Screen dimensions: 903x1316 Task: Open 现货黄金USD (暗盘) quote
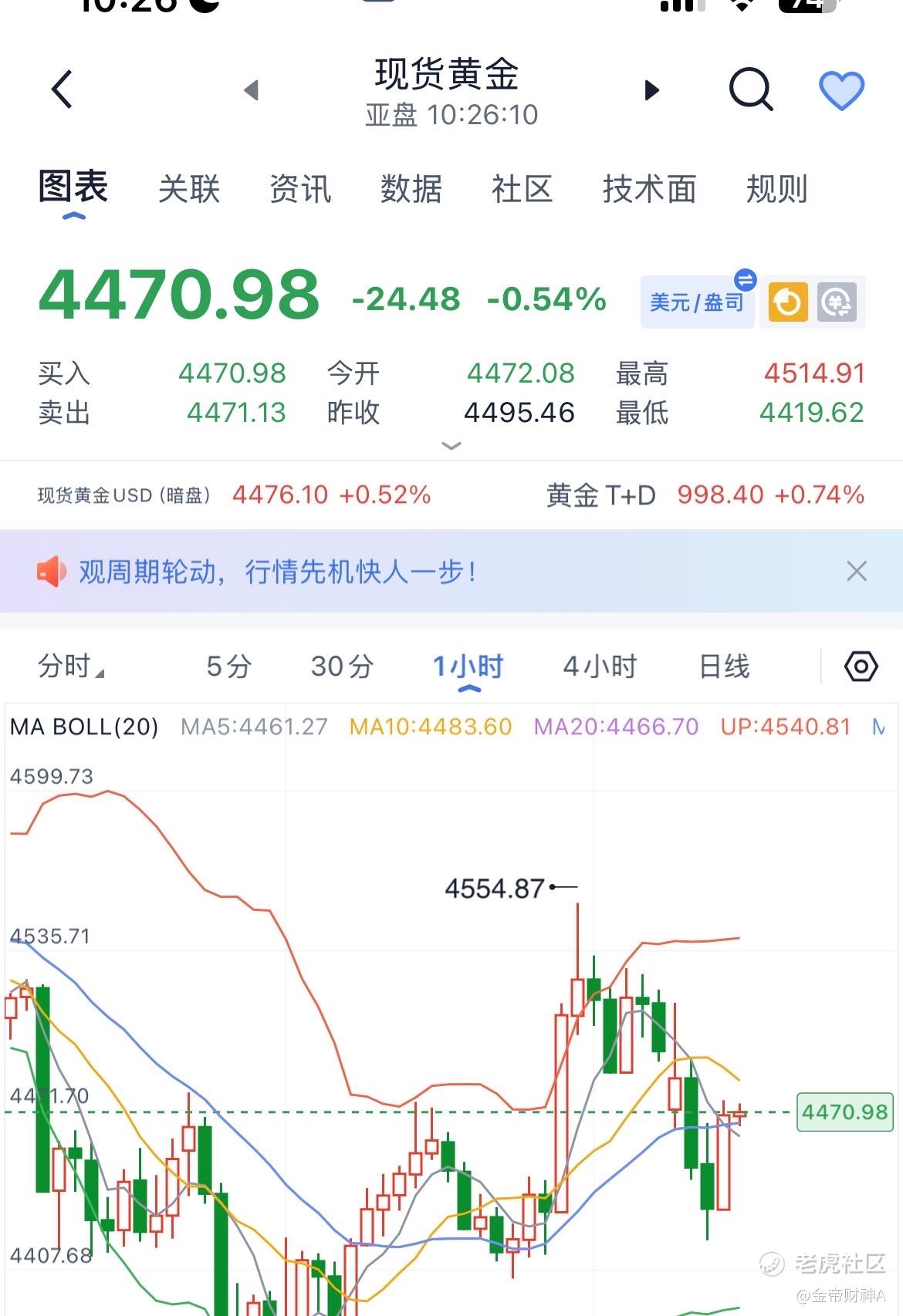[x=234, y=494]
